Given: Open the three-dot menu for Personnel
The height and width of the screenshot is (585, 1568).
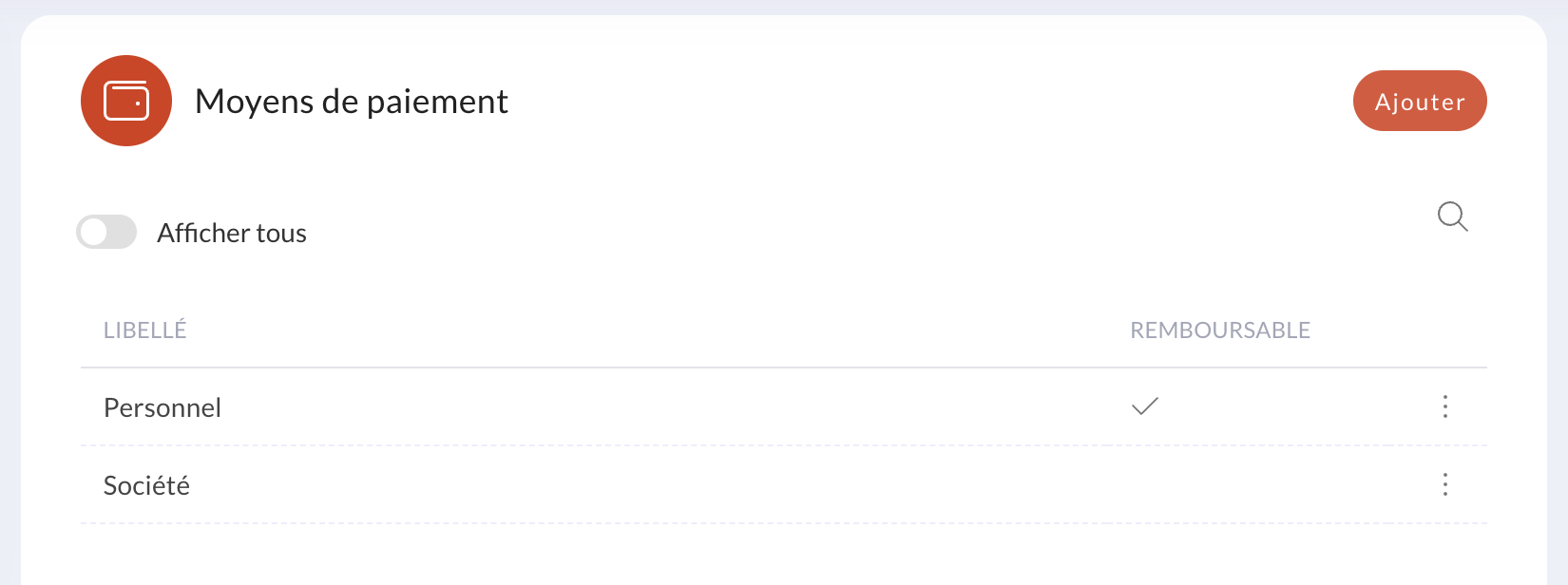Looking at the screenshot, I should point(1445,406).
